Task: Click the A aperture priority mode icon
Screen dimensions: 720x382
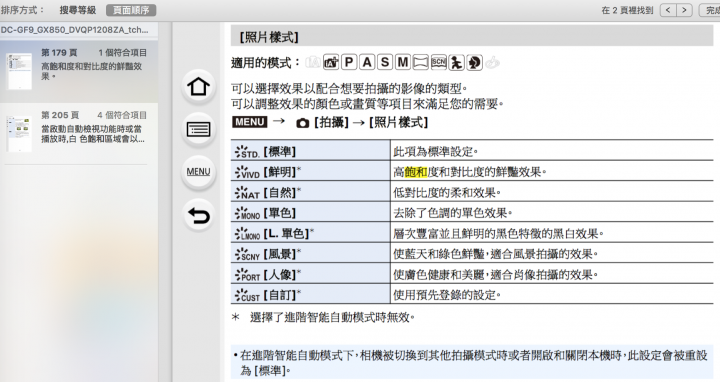Action: (367, 62)
